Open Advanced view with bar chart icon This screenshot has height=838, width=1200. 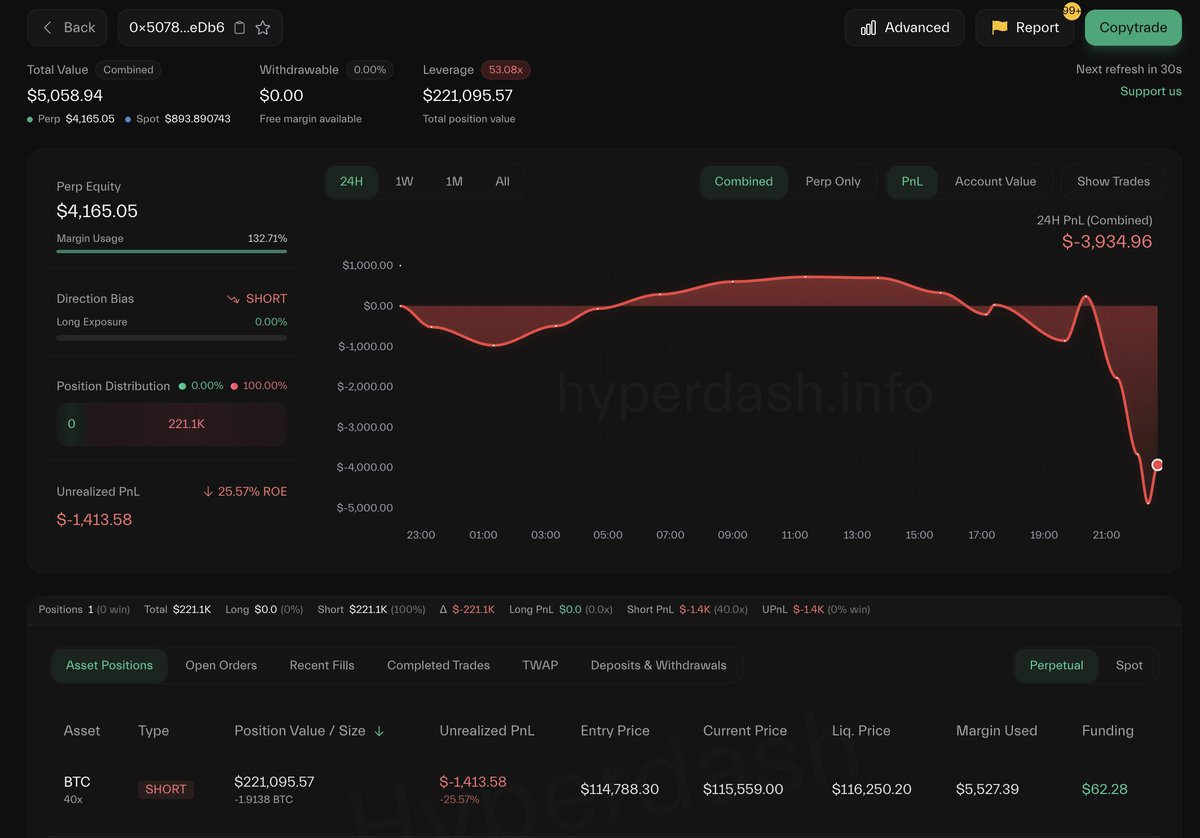pyautogui.click(x=905, y=28)
